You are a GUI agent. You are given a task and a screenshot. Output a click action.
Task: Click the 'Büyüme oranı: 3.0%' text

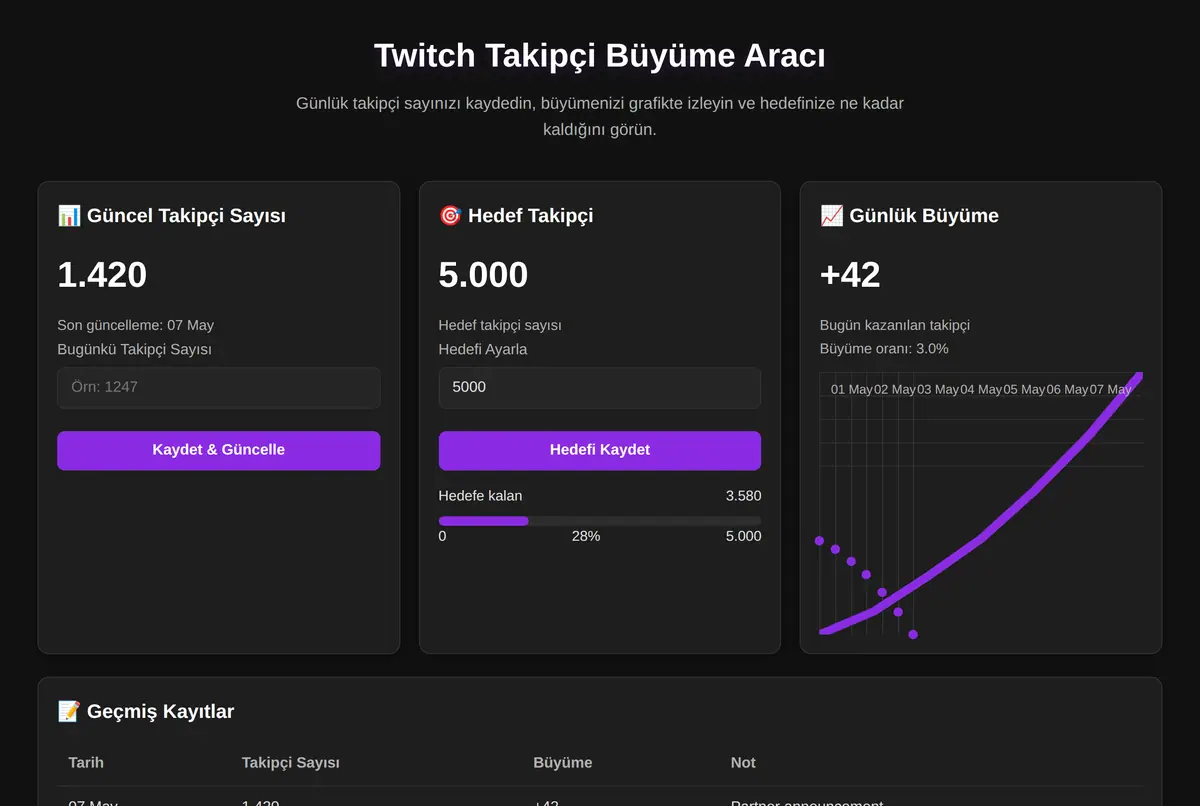coord(884,349)
